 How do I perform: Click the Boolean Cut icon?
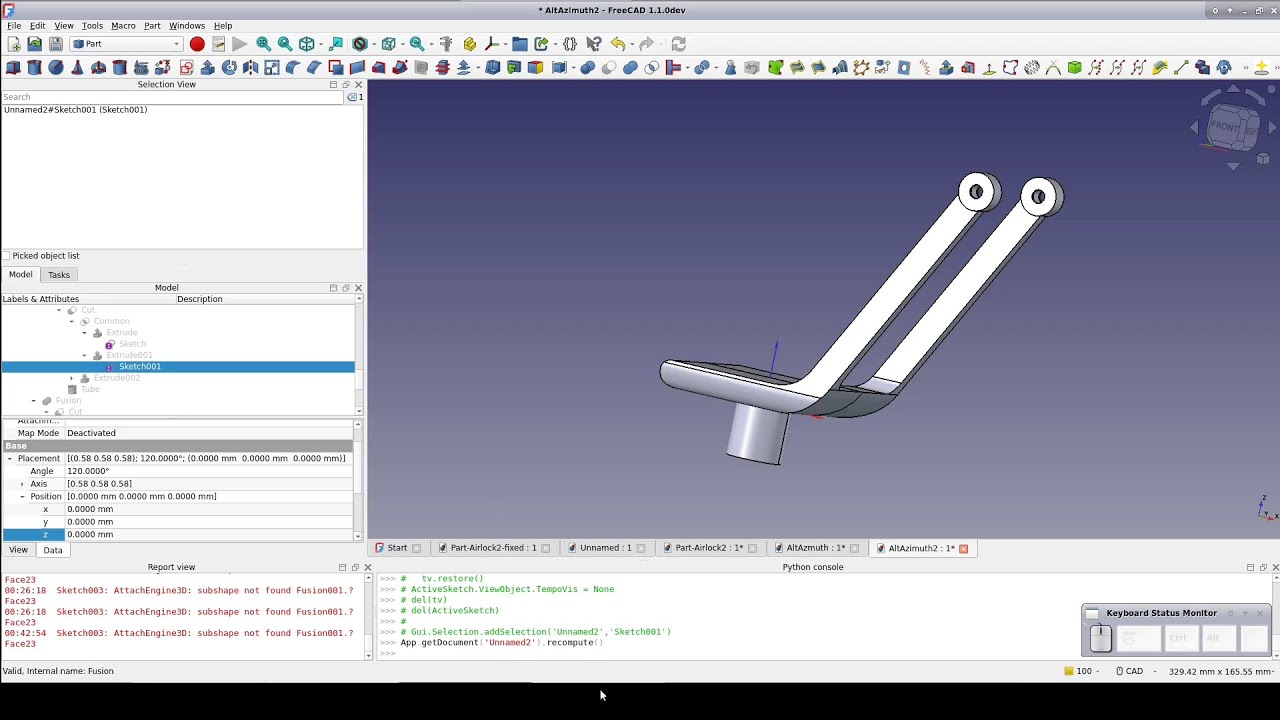coord(608,68)
